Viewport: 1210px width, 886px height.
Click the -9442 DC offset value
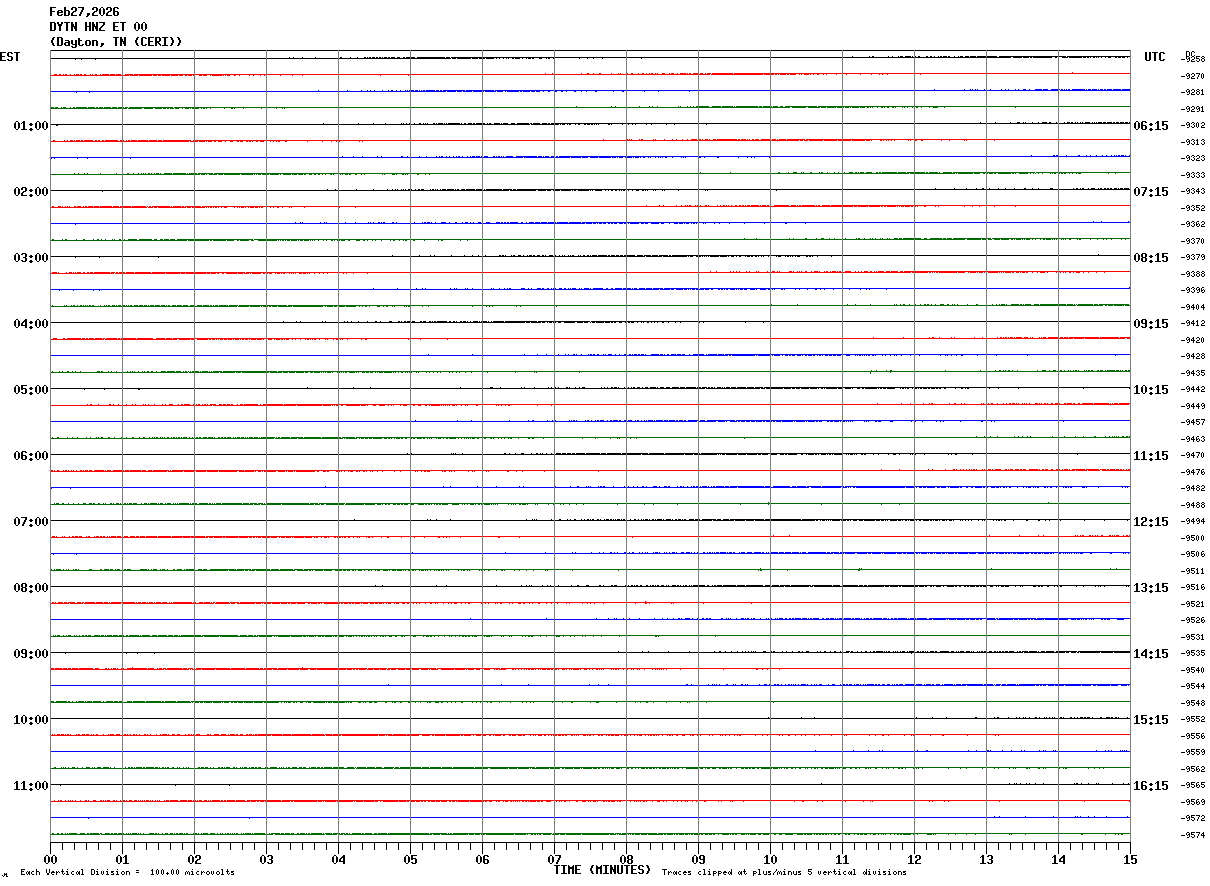(1193, 389)
